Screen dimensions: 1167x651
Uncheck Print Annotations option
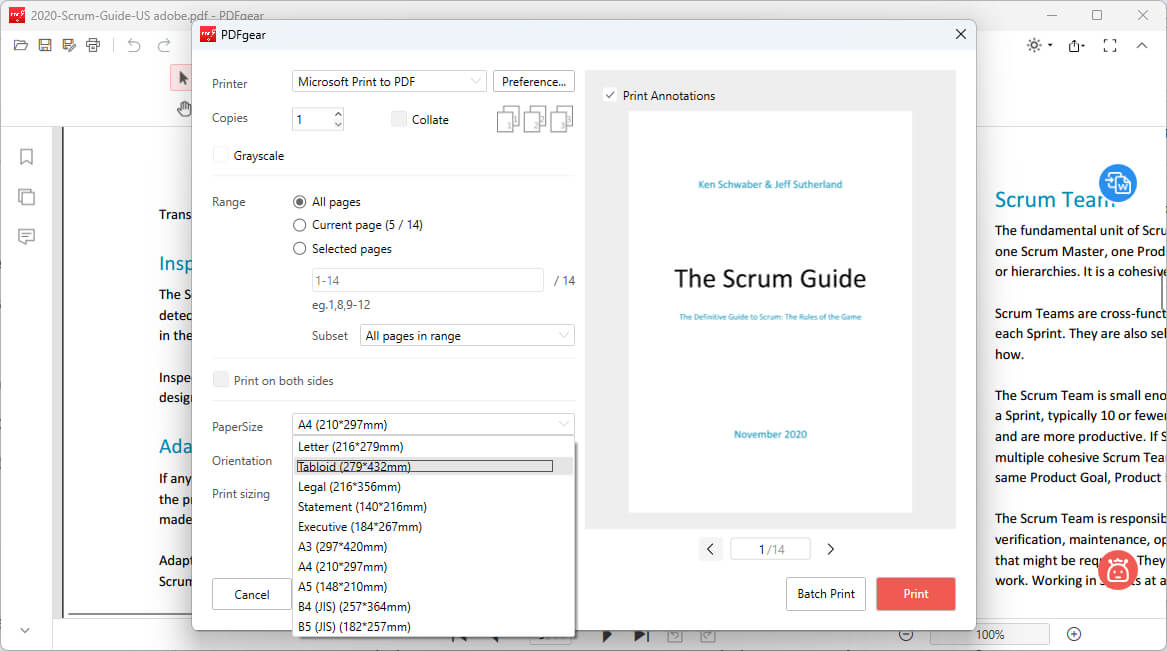609,96
